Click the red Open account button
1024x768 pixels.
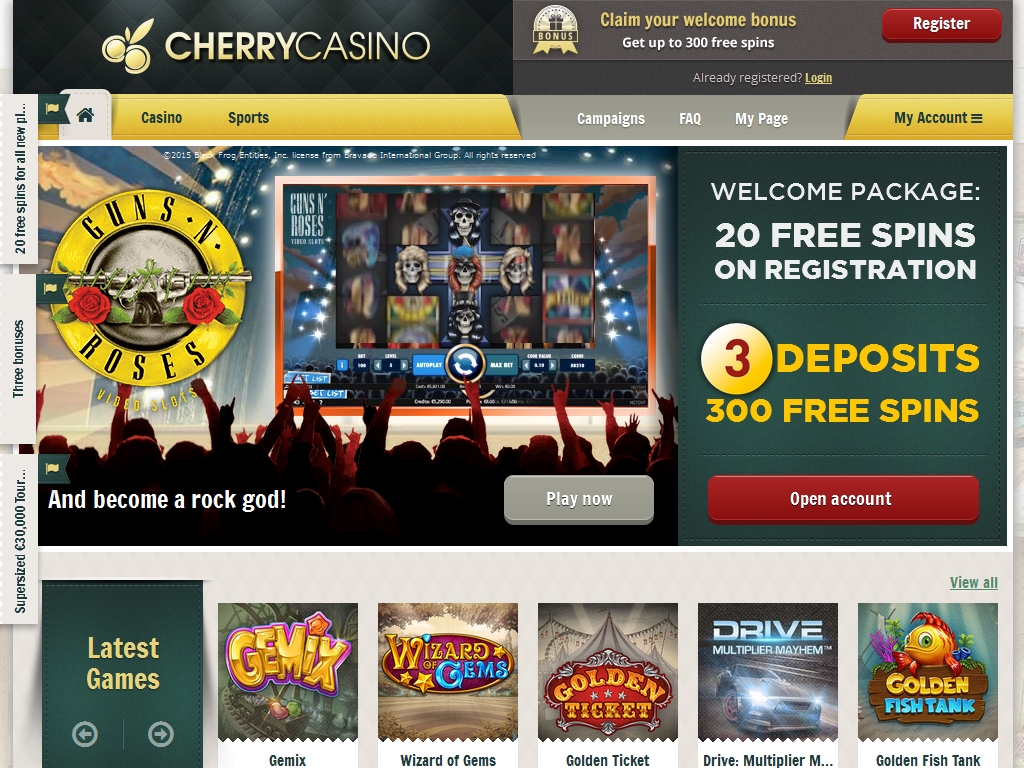point(843,499)
